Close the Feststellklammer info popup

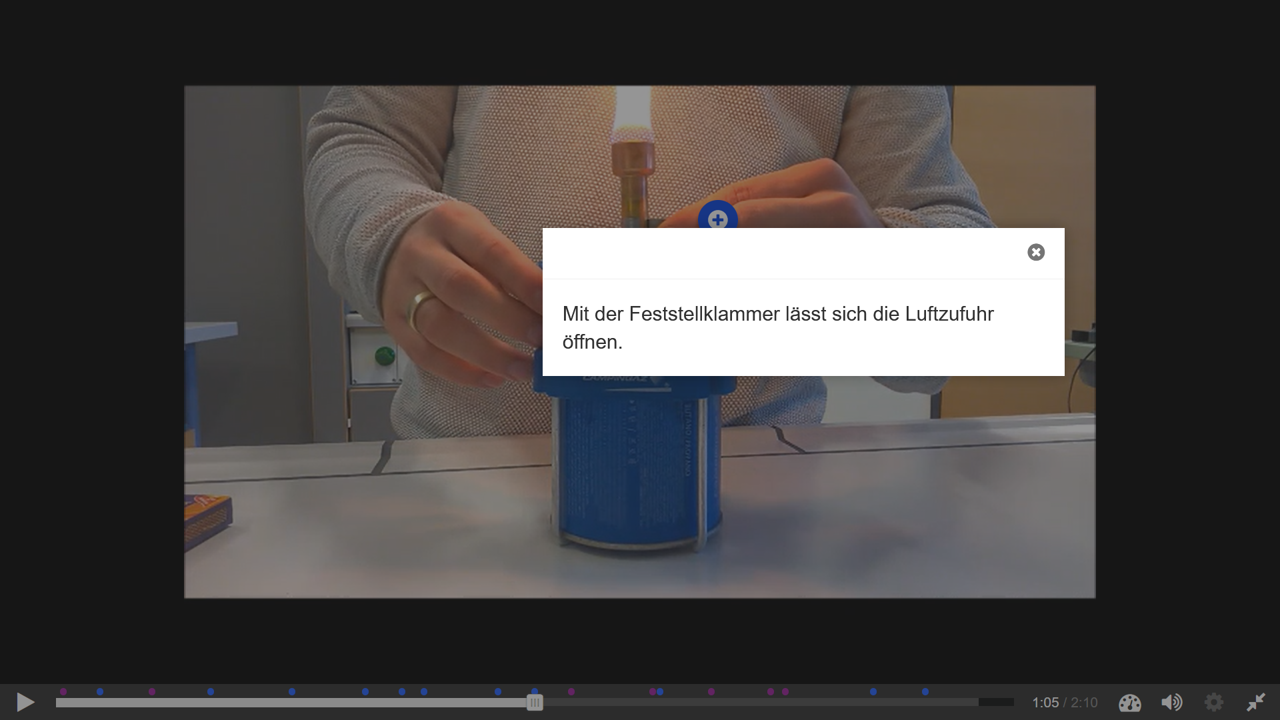[1036, 252]
